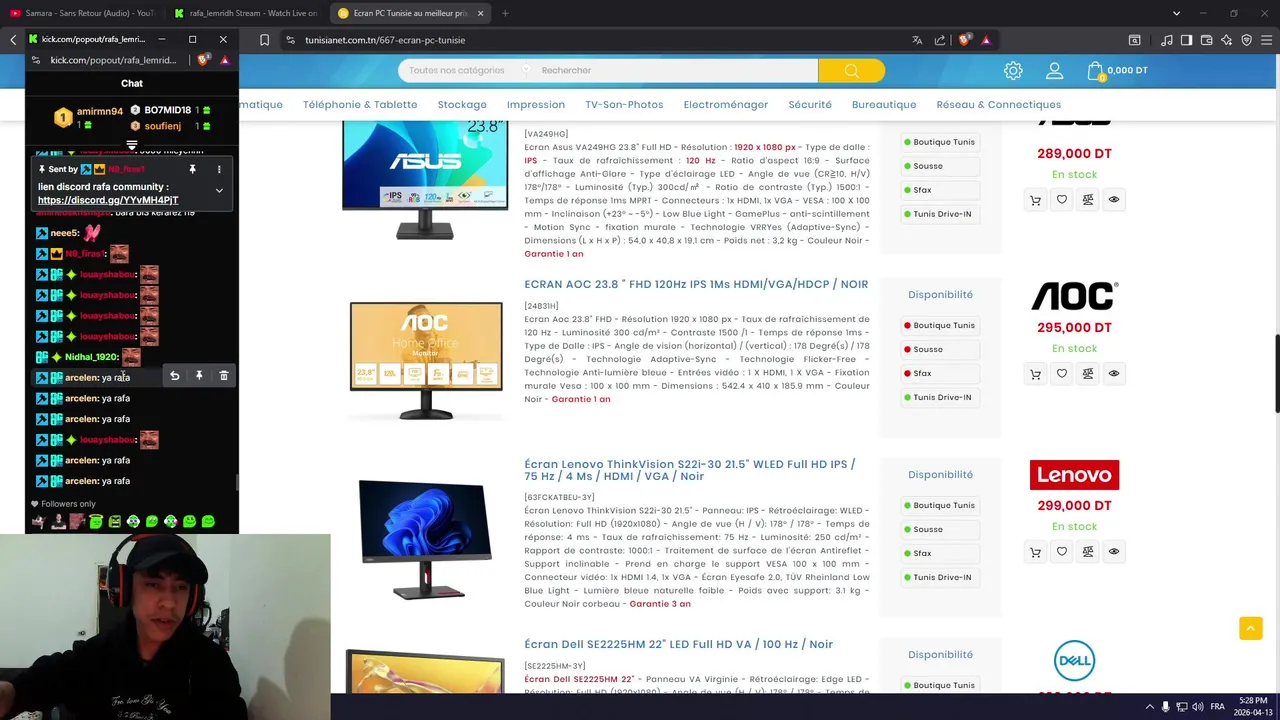Switch to the rafa_lemridh Stream tab
1280x720 pixels.
click(246, 13)
